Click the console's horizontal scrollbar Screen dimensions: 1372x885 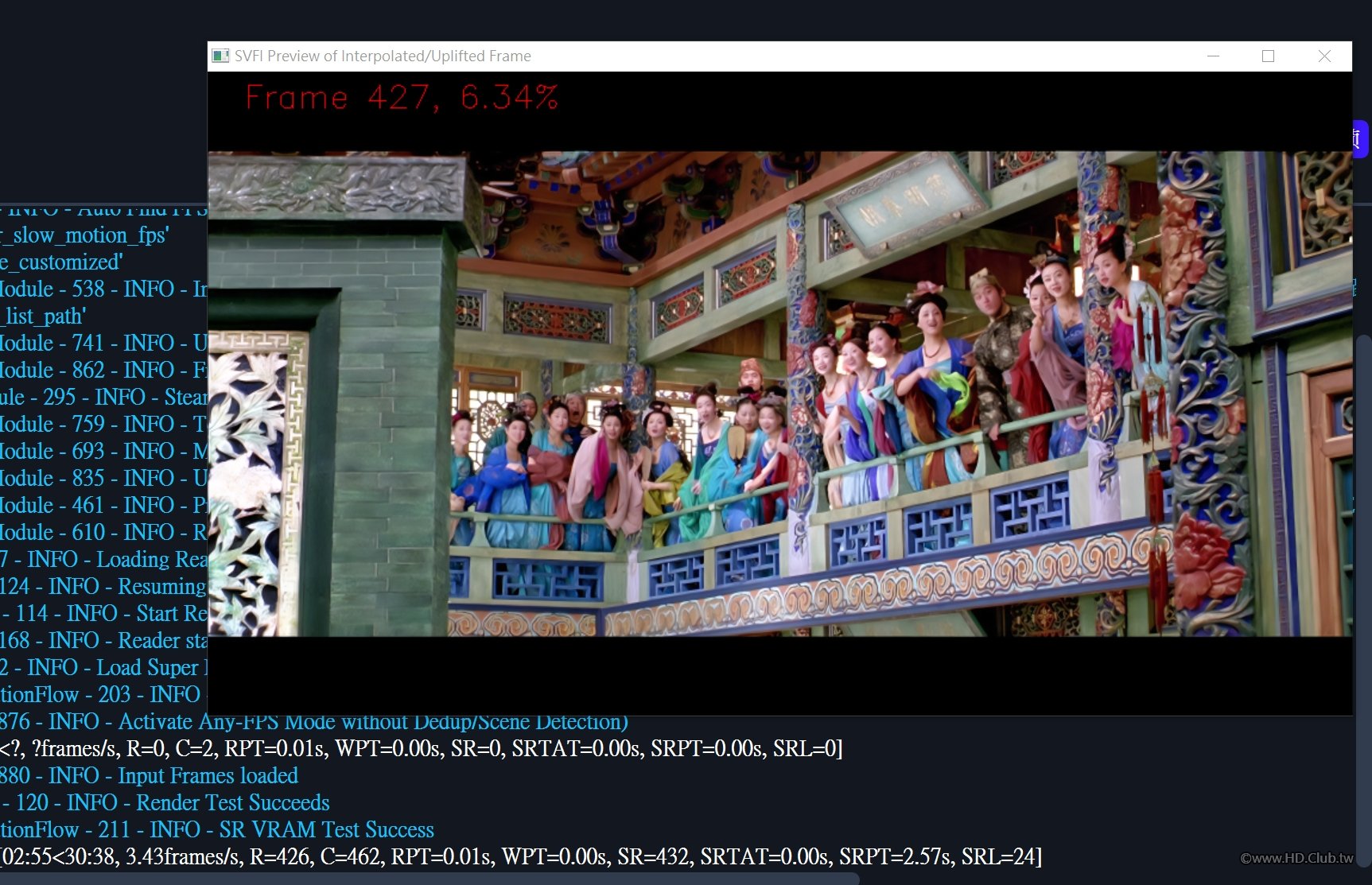coord(429,879)
